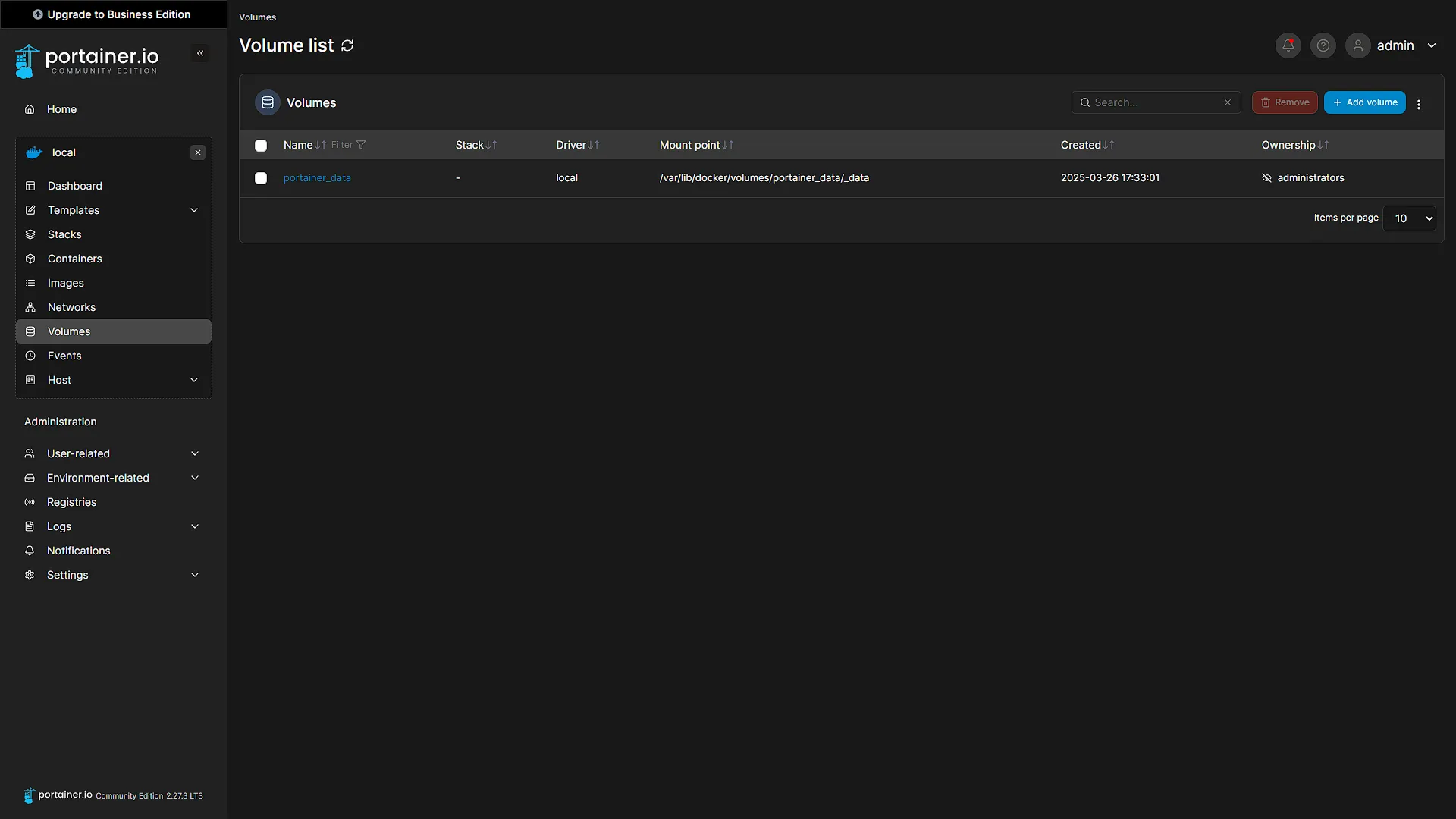
Task: Open the notifications bell icon
Action: point(1288,45)
